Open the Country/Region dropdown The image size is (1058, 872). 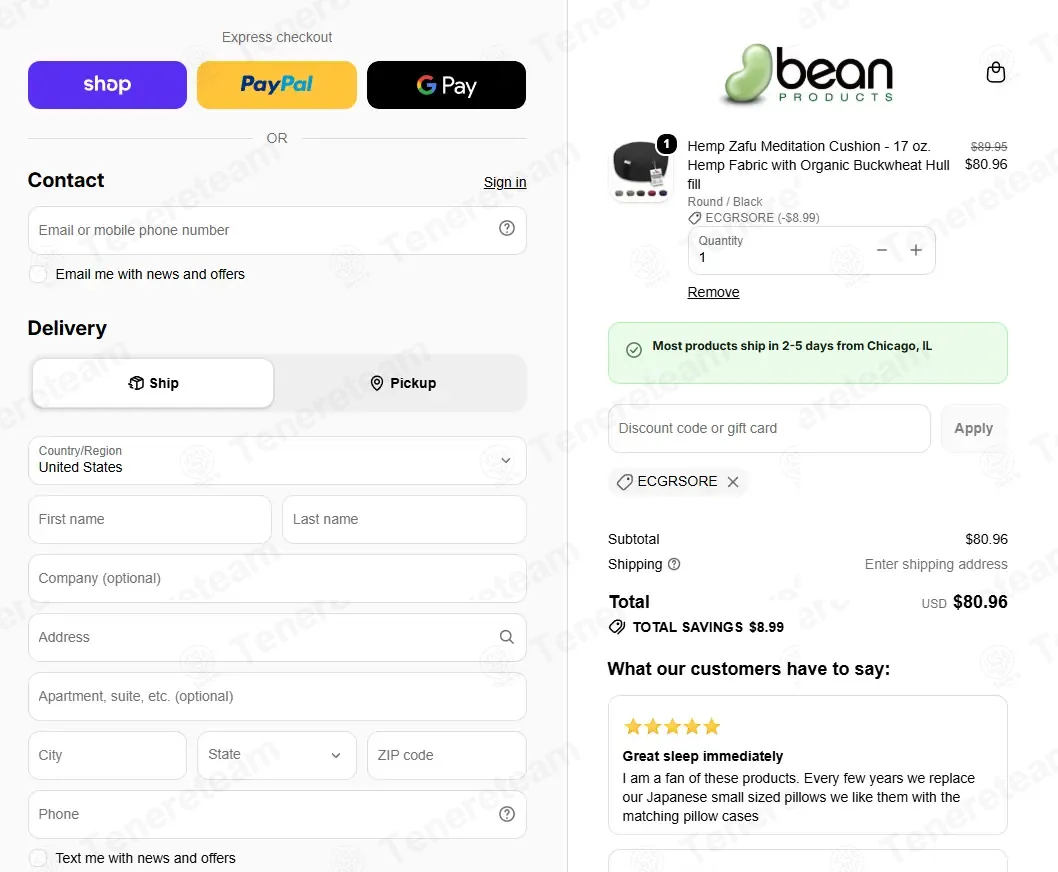(x=277, y=460)
